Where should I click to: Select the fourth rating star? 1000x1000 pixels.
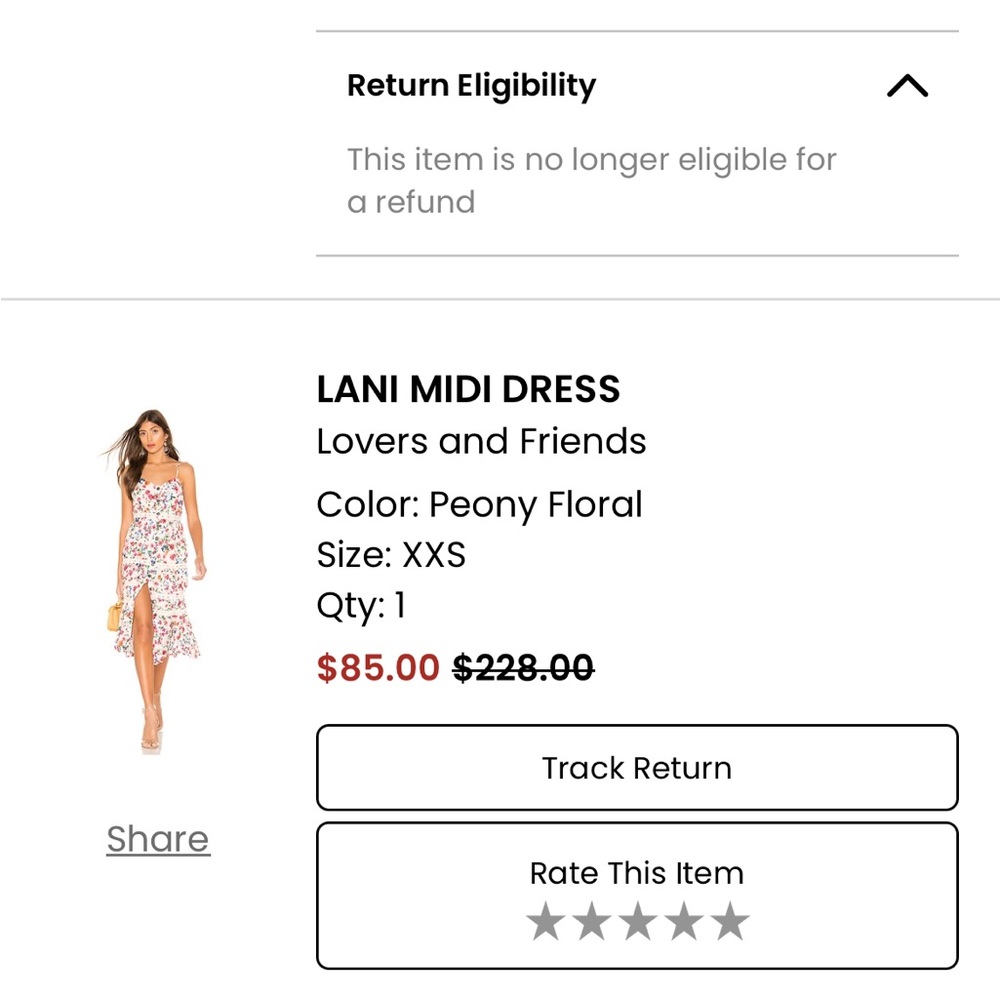coord(684,922)
